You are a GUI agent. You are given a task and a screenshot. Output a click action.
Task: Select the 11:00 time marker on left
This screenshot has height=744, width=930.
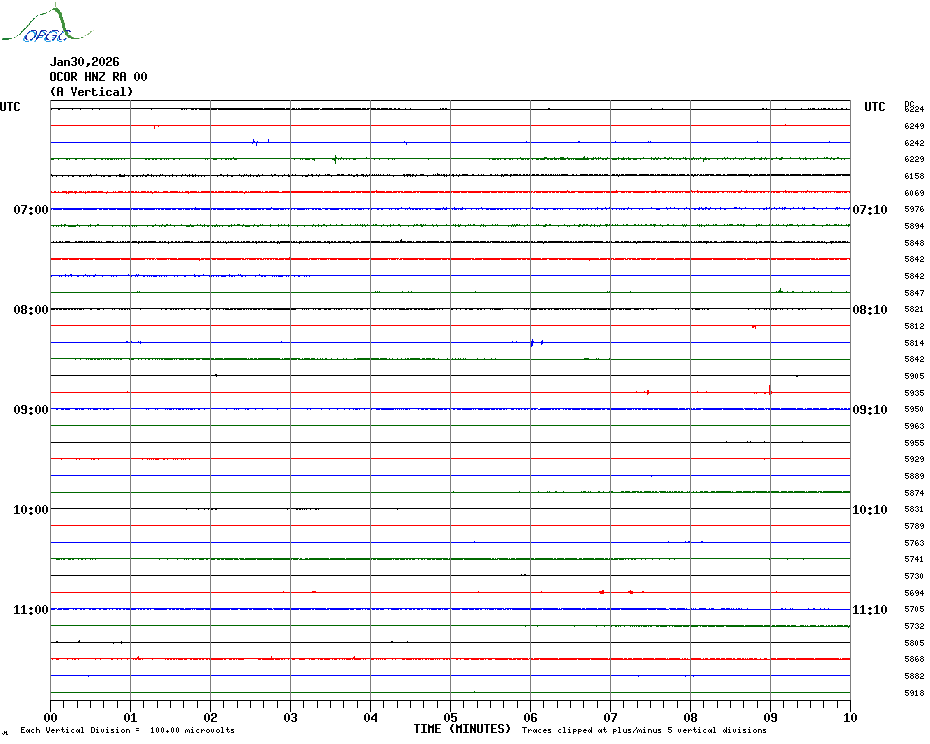click(31, 610)
